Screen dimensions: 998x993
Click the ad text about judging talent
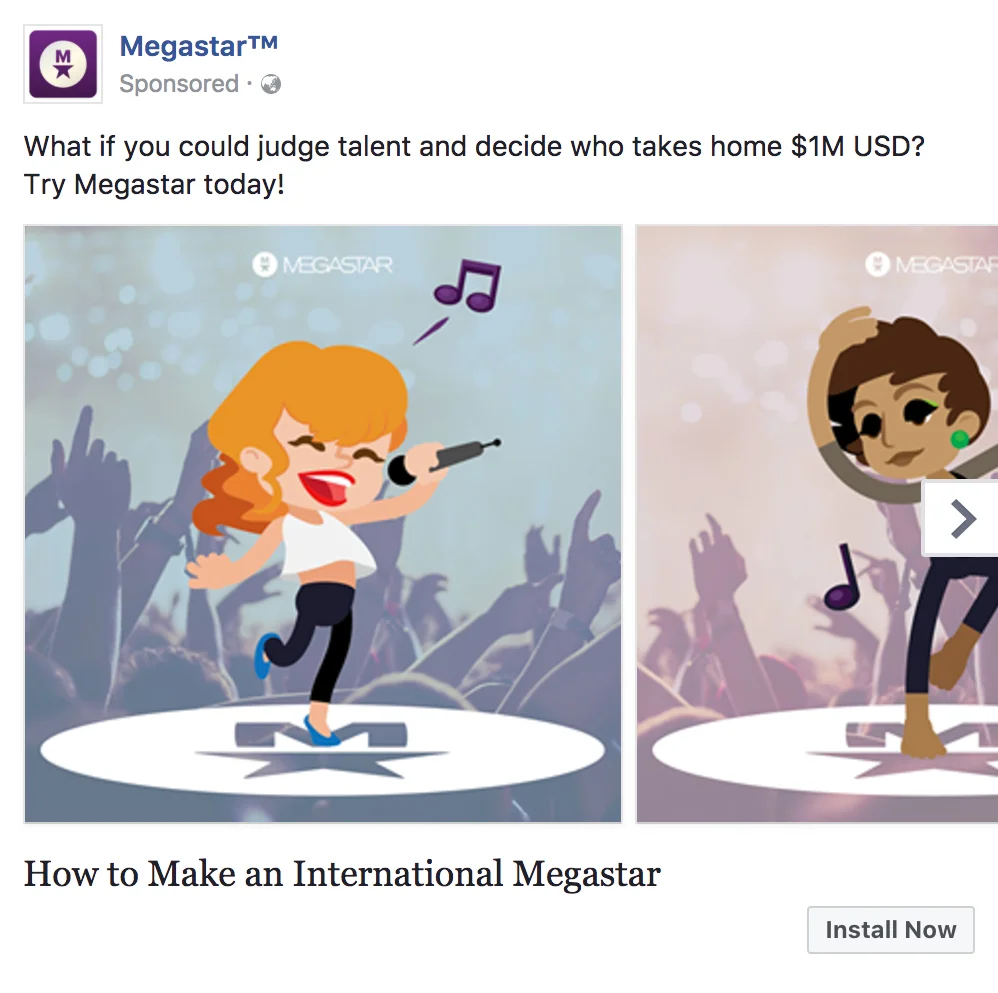pyautogui.click(x=474, y=146)
